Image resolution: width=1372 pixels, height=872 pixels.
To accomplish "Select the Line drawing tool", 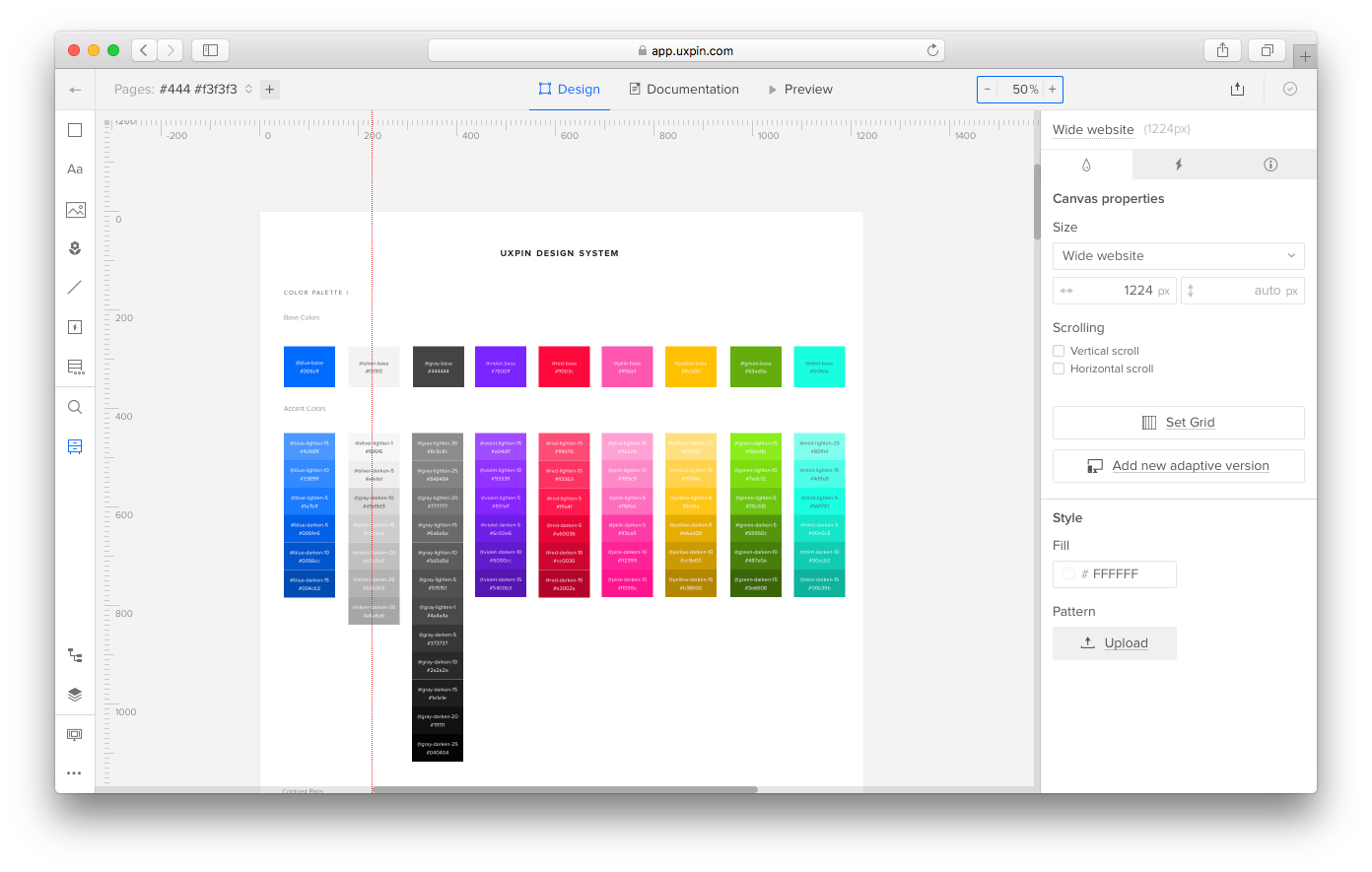I will (75, 288).
